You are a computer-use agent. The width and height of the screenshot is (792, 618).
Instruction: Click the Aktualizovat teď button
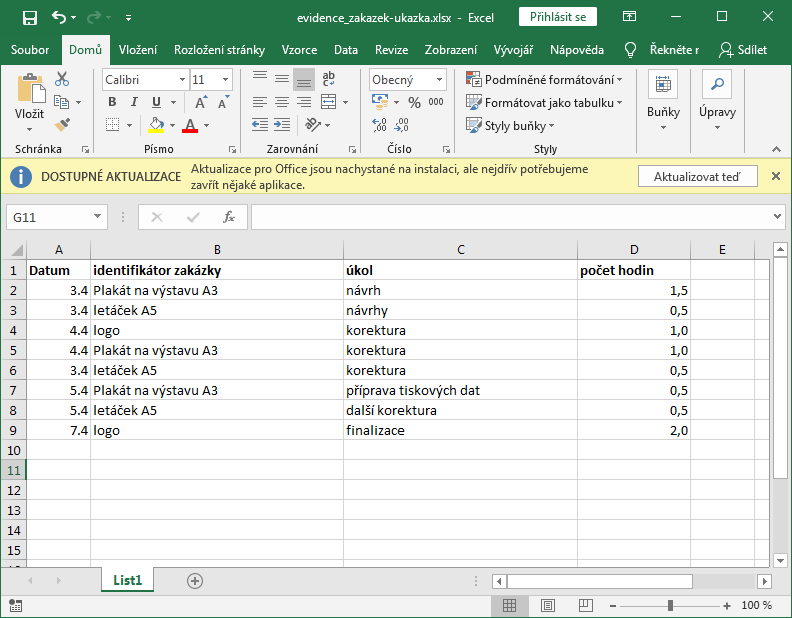pos(696,177)
